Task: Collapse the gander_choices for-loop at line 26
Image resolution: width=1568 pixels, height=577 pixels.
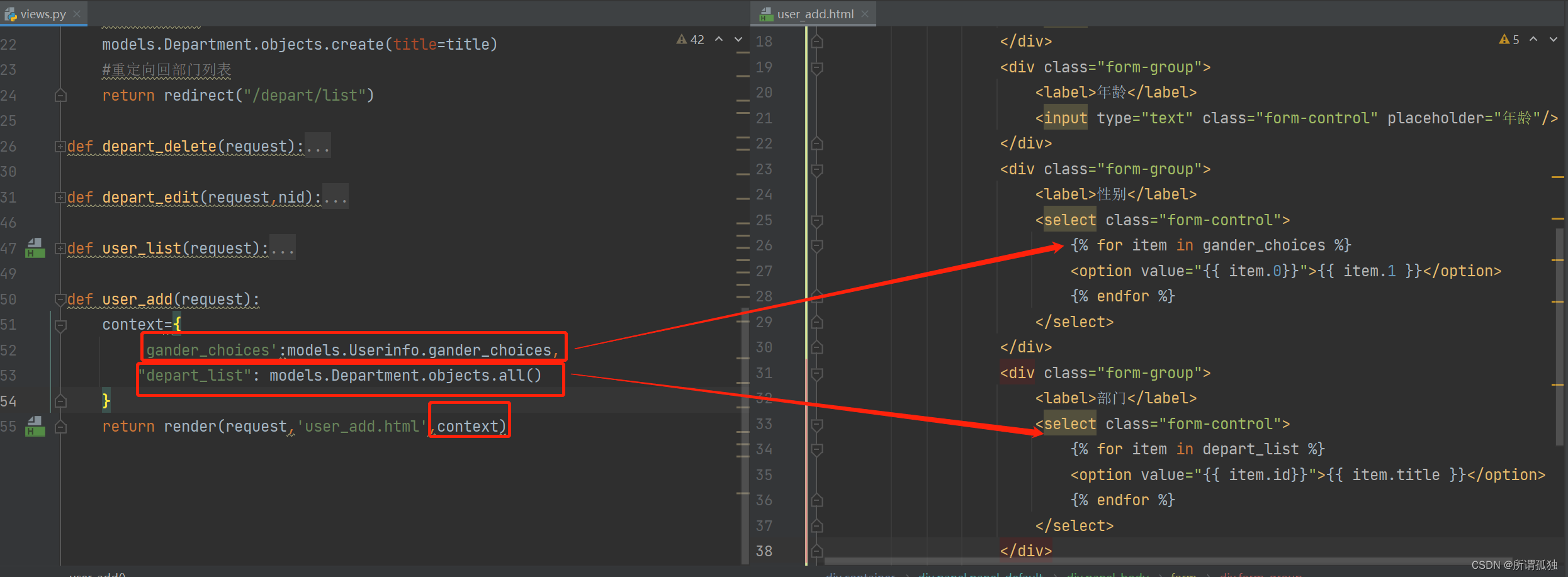Action: (x=817, y=245)
